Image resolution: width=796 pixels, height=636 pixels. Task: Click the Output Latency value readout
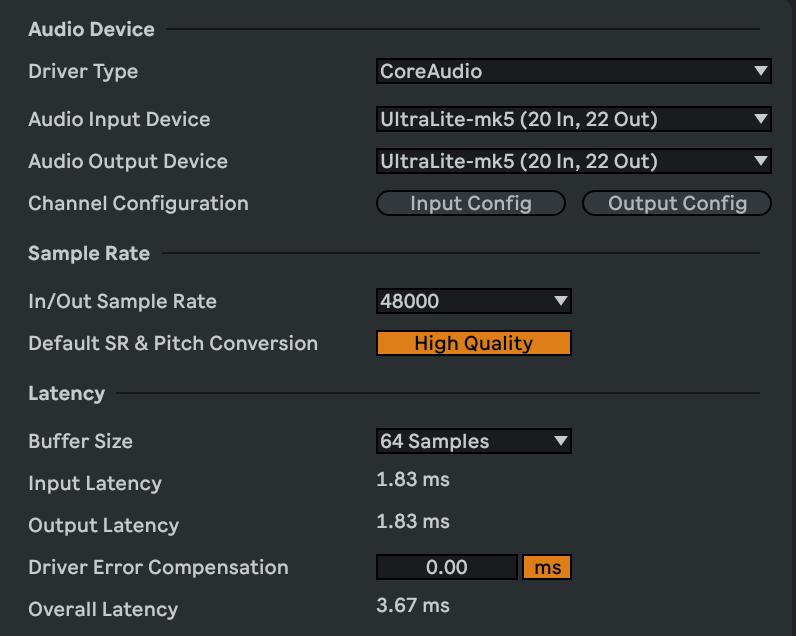coord(413,521)
